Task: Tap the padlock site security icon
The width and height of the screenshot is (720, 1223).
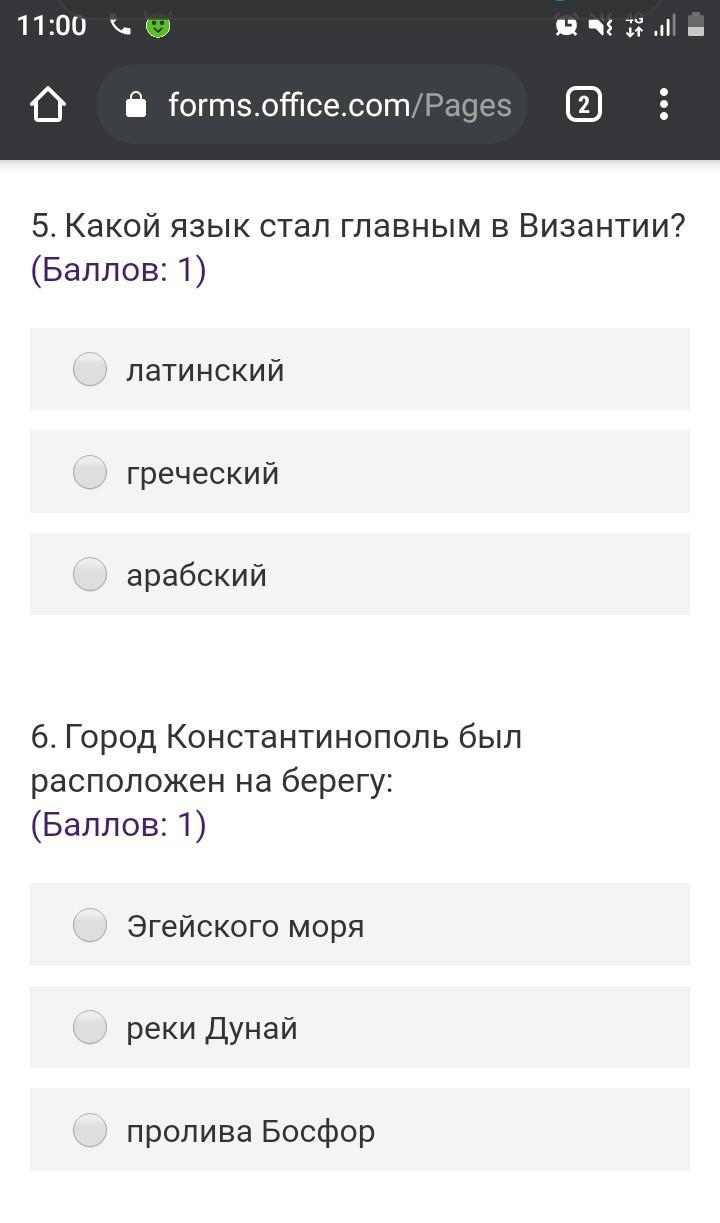Action: [137, 105]
